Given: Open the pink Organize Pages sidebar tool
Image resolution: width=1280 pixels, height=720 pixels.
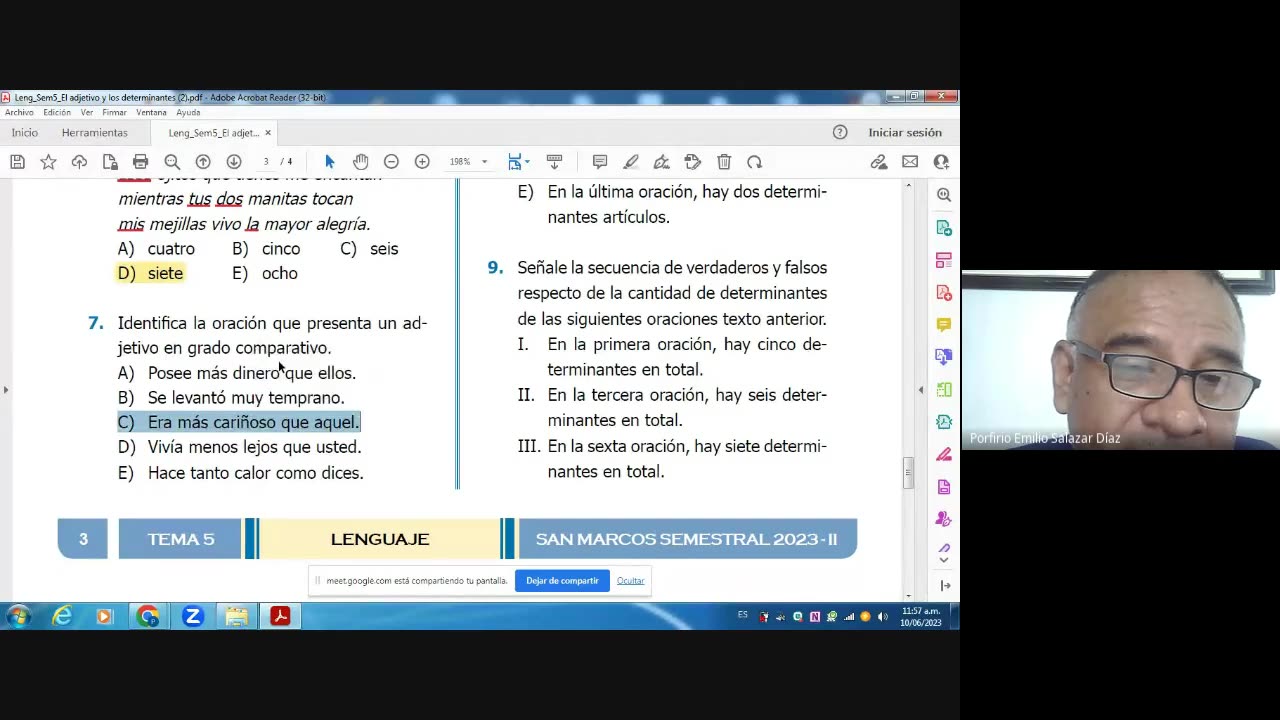Looking at the screenshot, I should click(944, 260).
